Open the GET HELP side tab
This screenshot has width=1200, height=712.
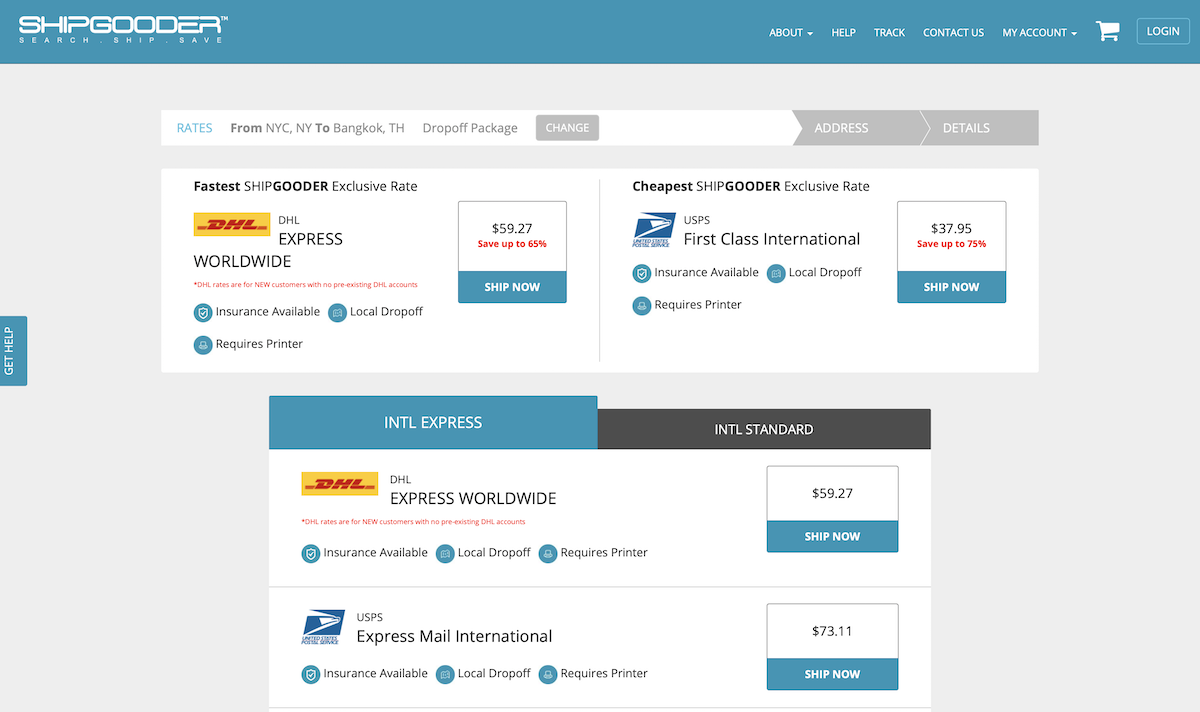[11, 351]
